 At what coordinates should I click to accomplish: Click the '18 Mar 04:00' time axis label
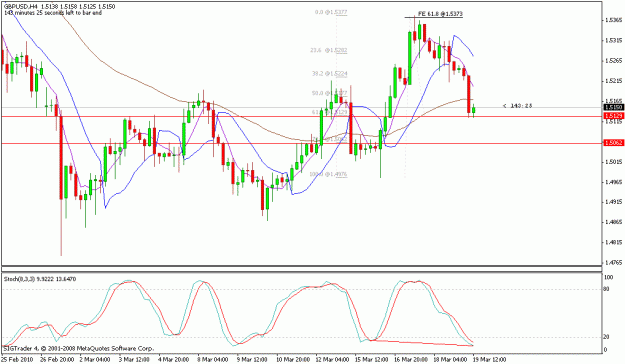click(x=450, y=360)
